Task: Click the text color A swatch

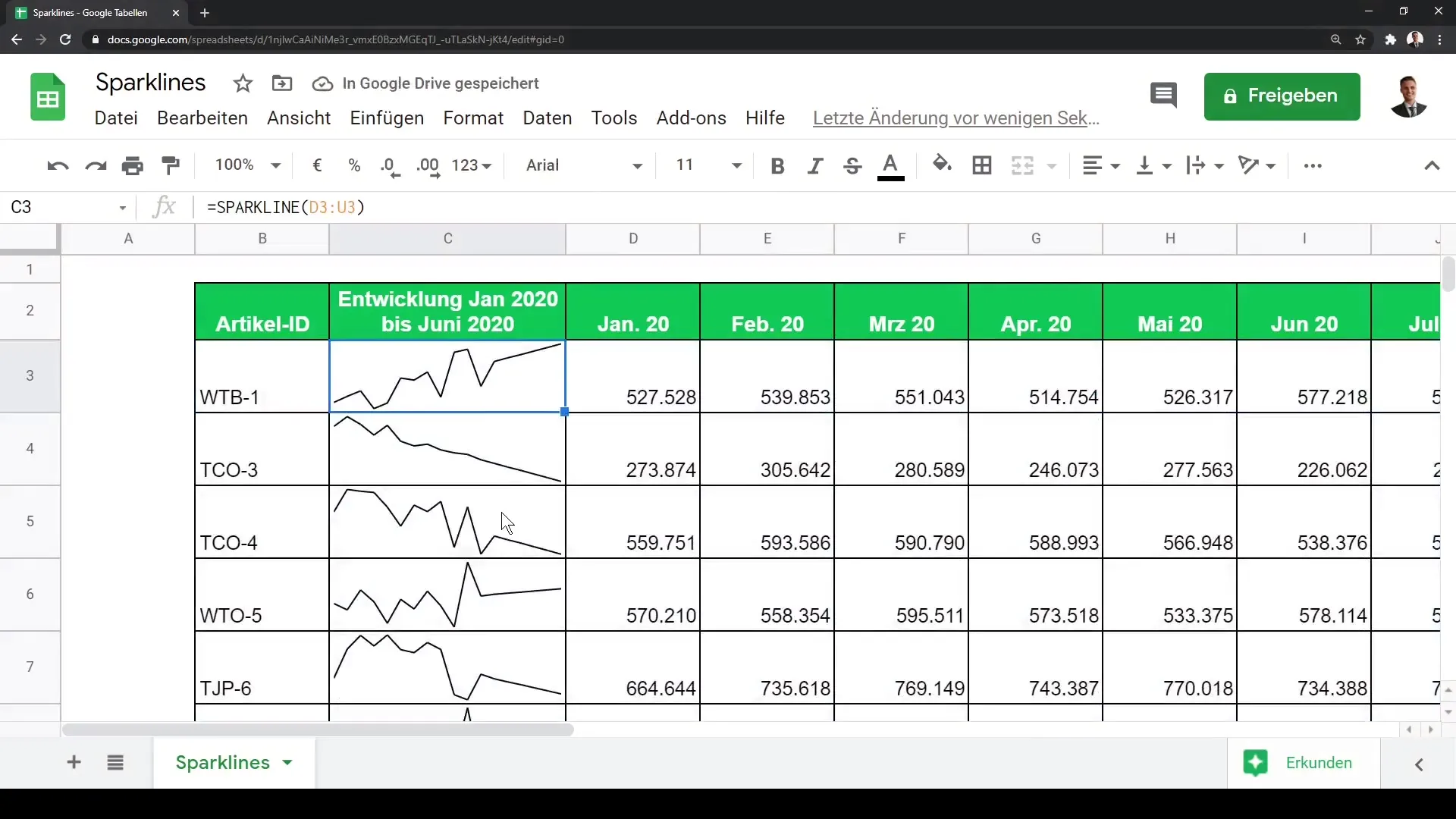Action: click(x=890, y=166)
